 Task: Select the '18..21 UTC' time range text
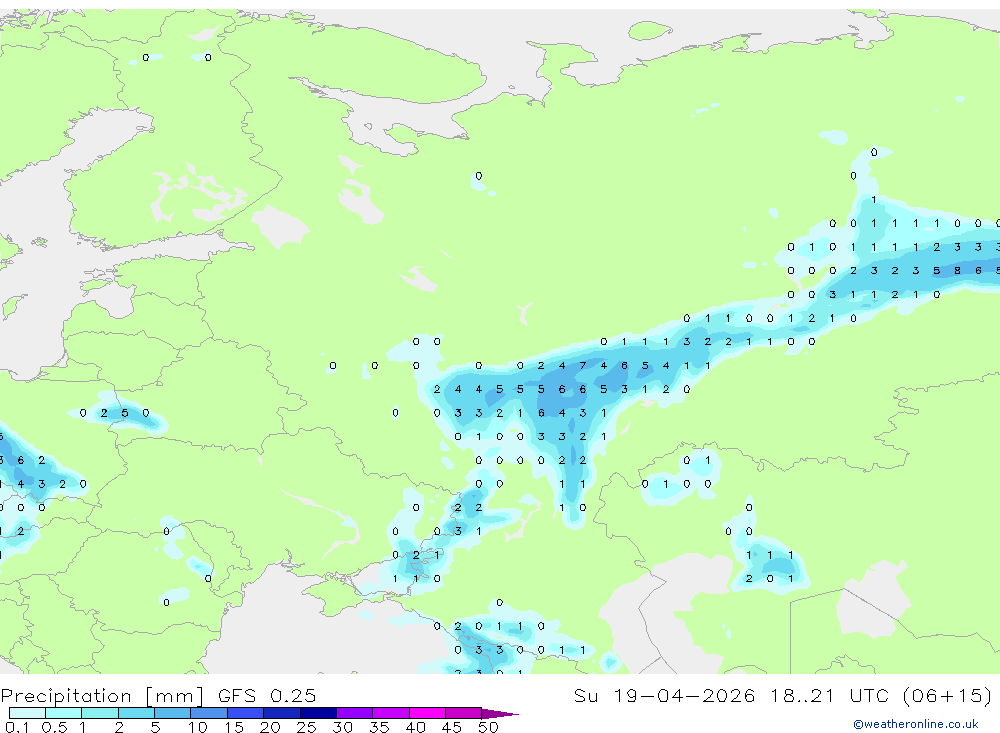[x=830, y=695]
